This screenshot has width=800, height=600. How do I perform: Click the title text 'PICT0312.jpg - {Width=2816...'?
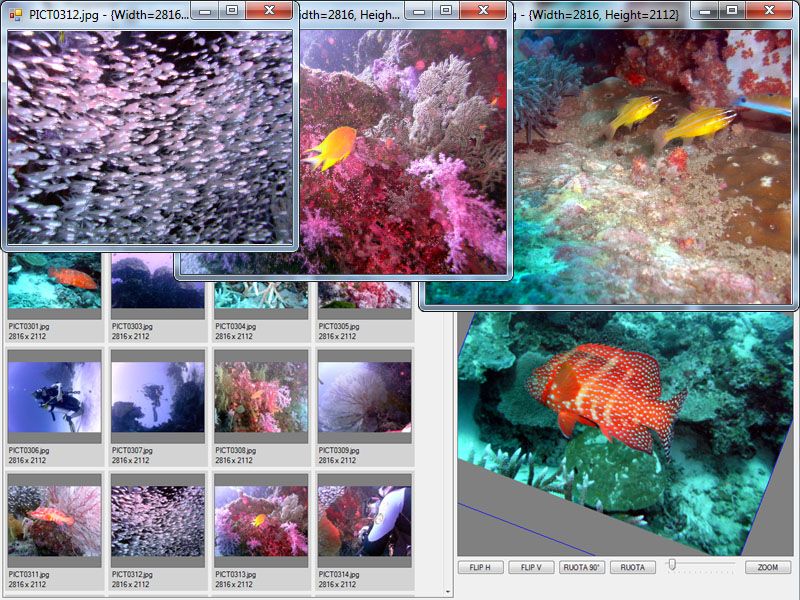coord(108,14)
